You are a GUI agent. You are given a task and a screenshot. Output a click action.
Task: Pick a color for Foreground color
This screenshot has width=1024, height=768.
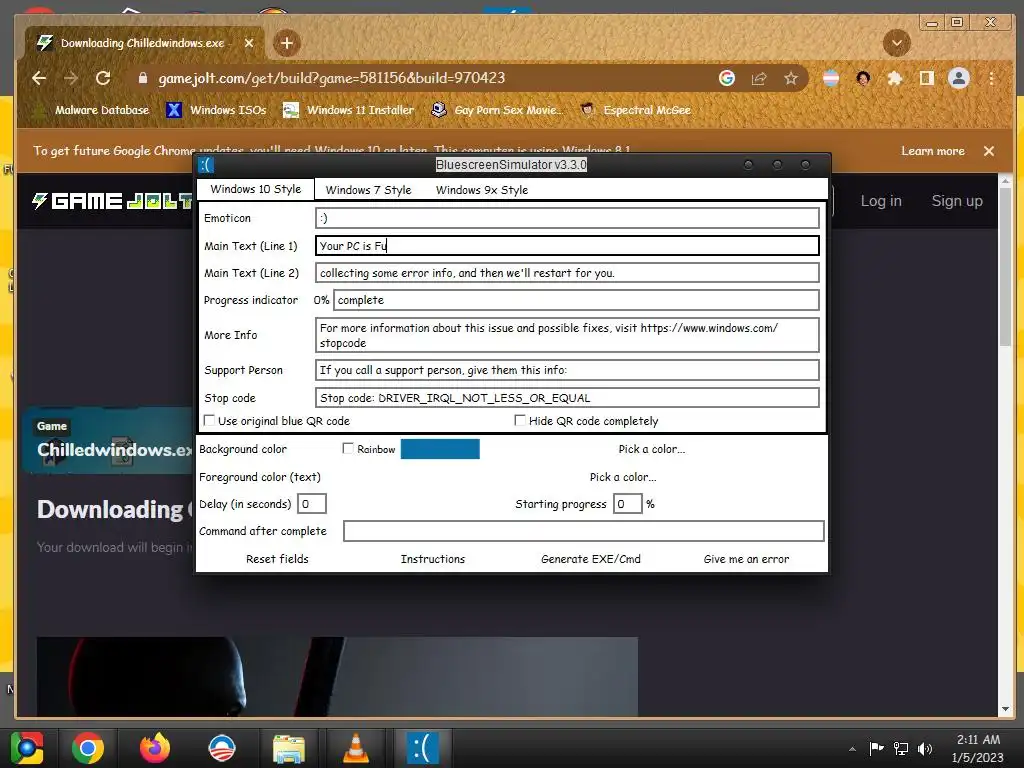(x=623, y=477)
